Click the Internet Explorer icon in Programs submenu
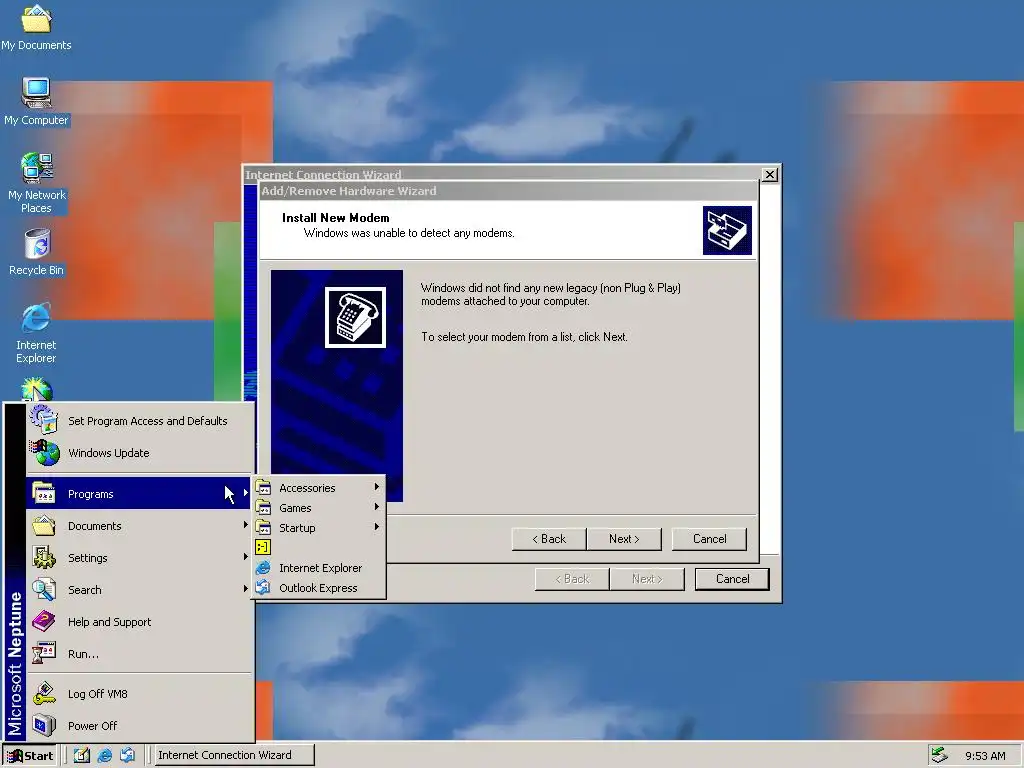The width and height of the screenshot is (1024, 768). pos(263,568)
